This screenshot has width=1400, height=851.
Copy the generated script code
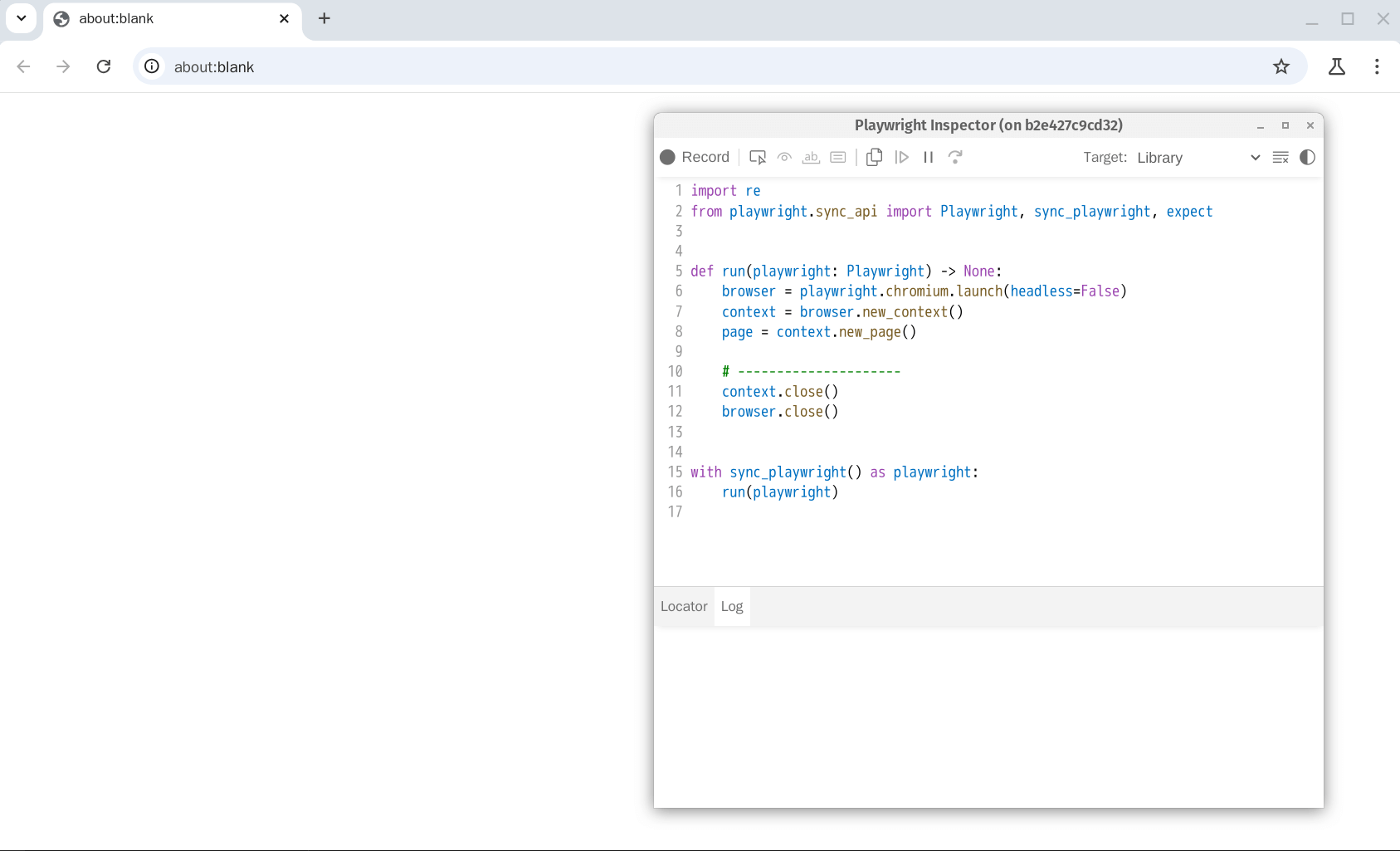(x=874, y=157)
